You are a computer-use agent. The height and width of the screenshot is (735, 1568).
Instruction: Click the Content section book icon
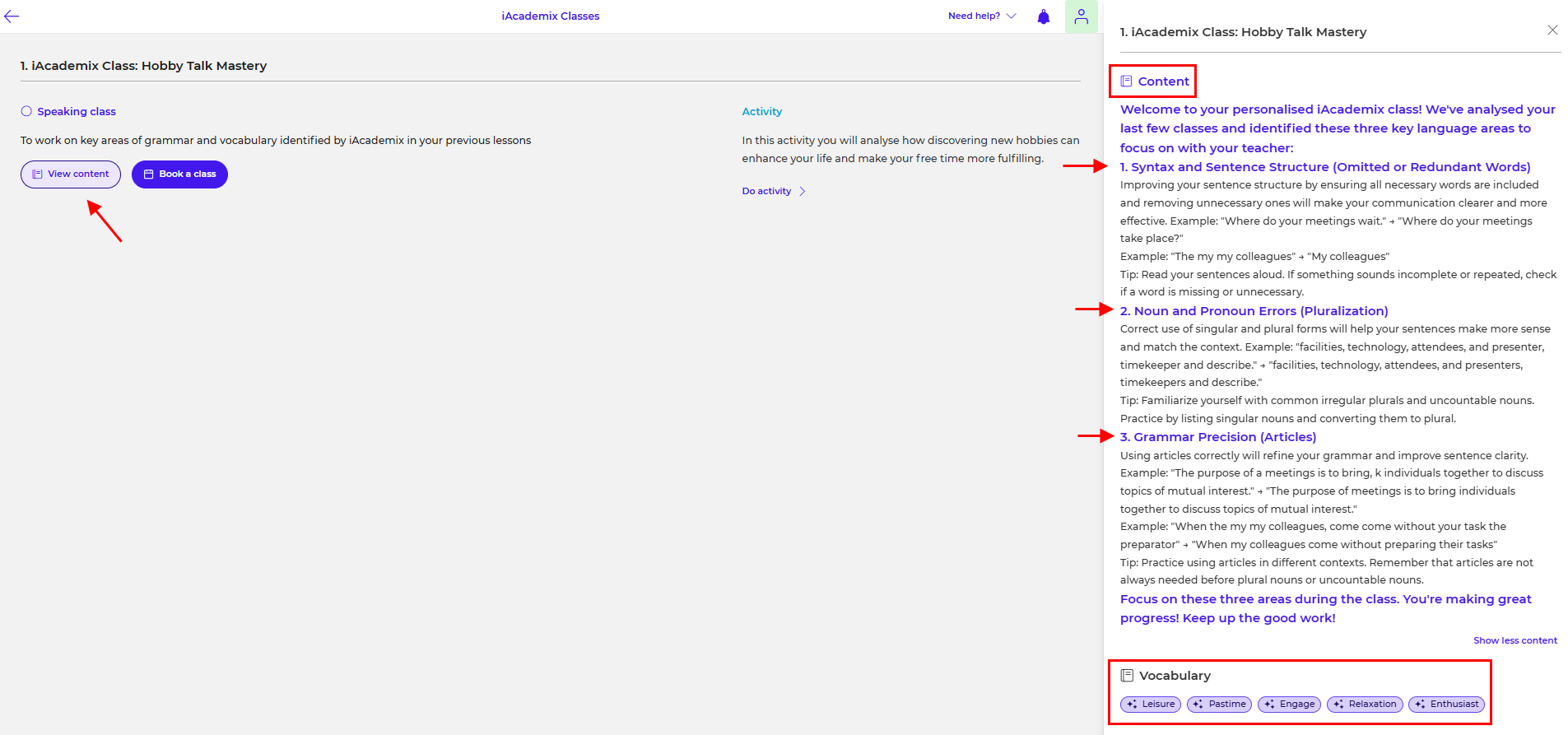pyautogui.click(x=1126, y=81)
